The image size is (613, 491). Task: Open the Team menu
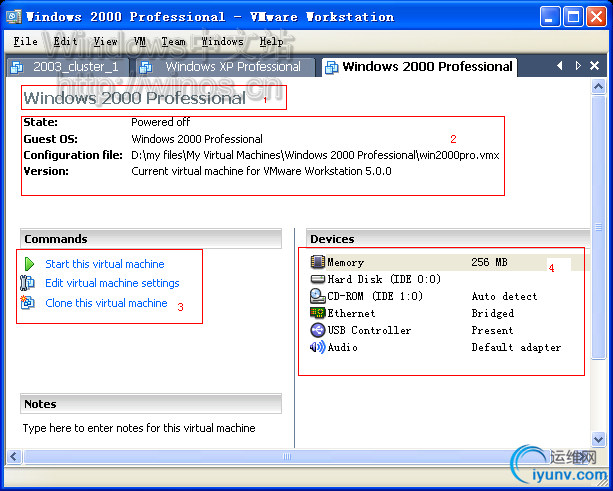coord(173,41)
